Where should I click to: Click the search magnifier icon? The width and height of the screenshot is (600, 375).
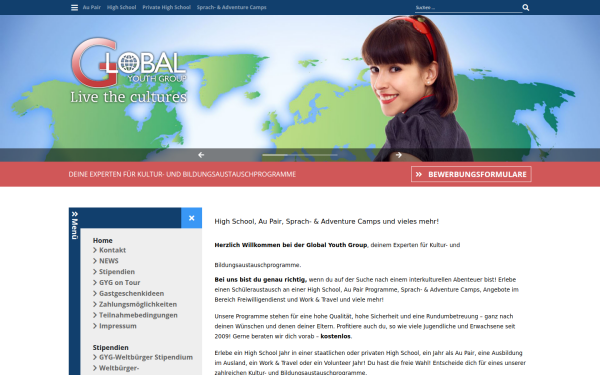tap(526, 7)
